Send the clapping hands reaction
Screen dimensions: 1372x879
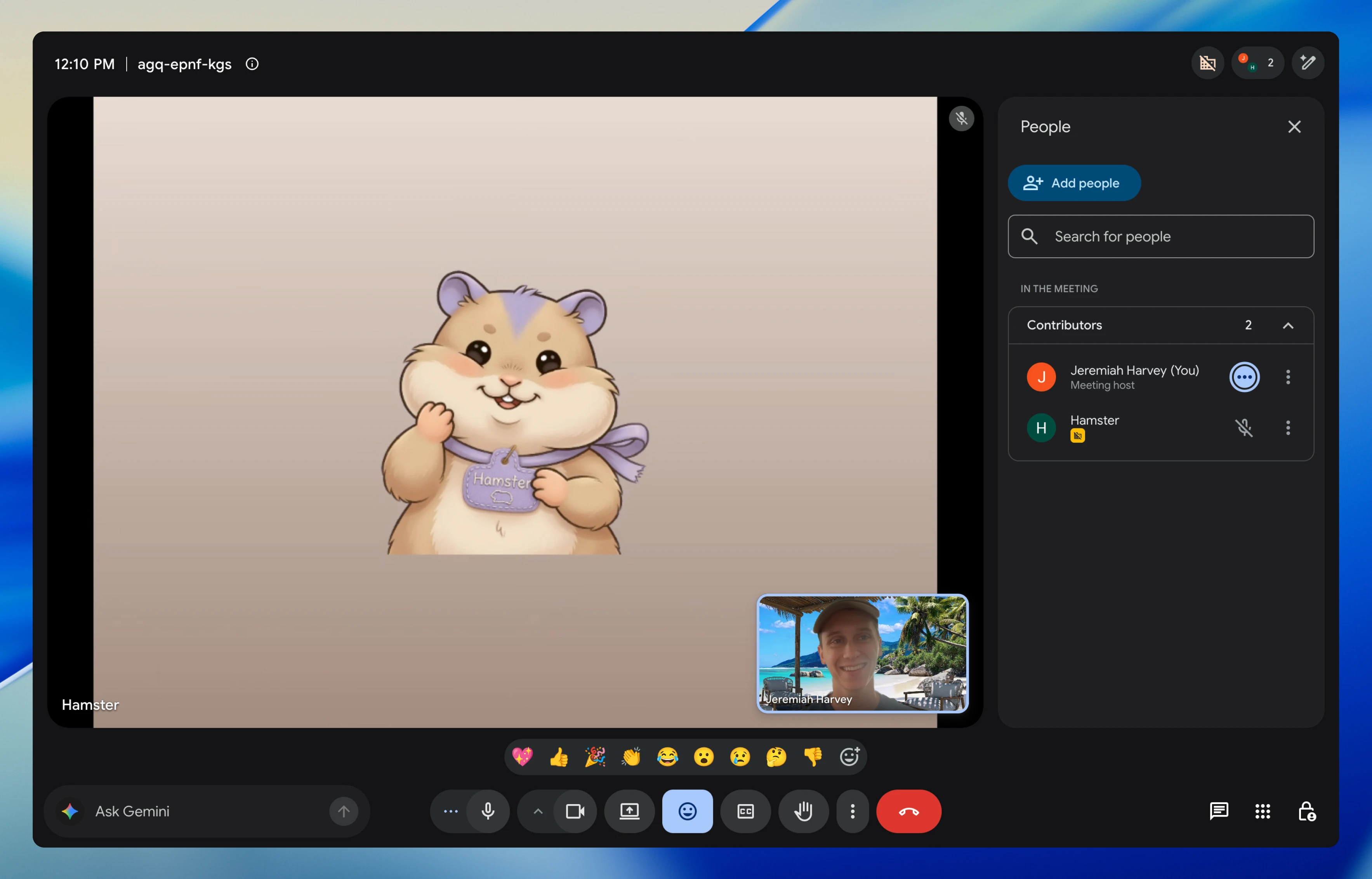pos(632,757)
